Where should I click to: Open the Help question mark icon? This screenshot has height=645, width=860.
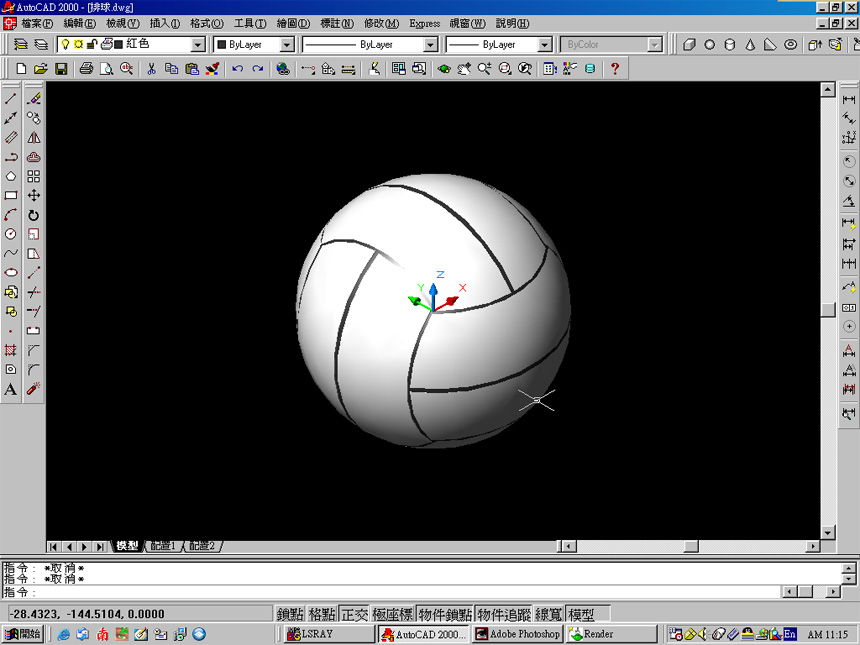click(x=615, y=69)
